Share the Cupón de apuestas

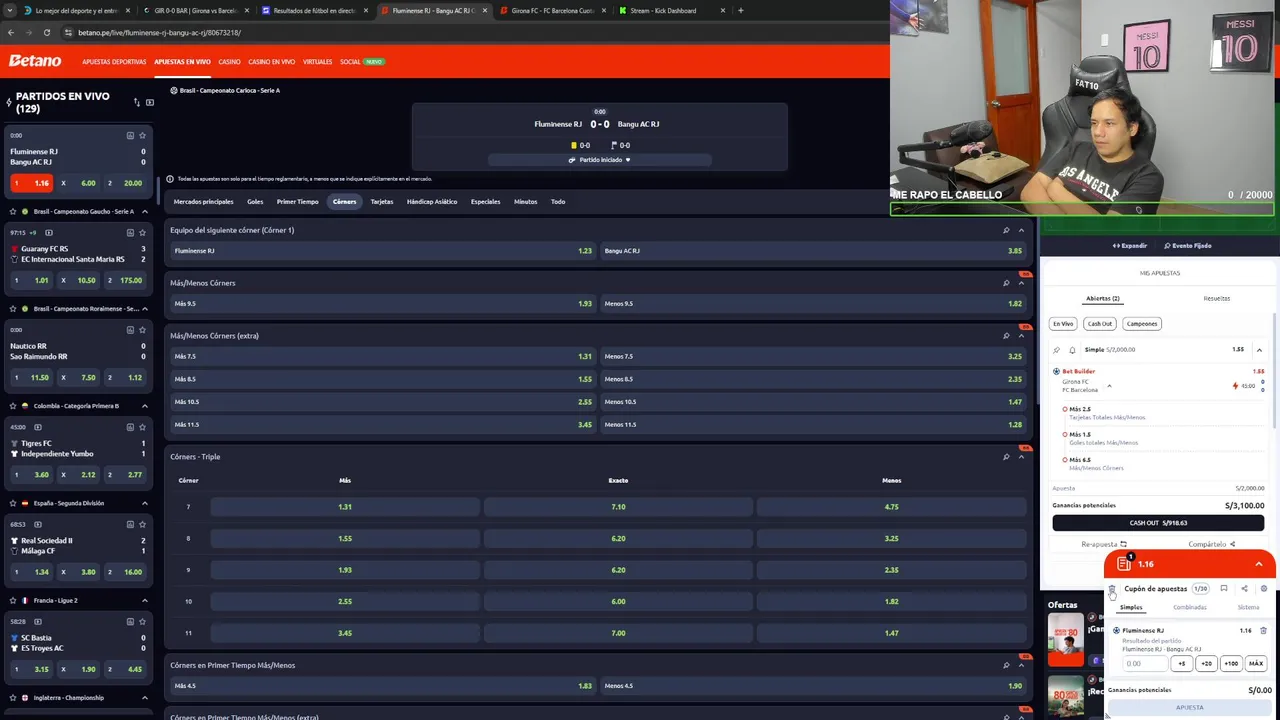(1244, 589)
